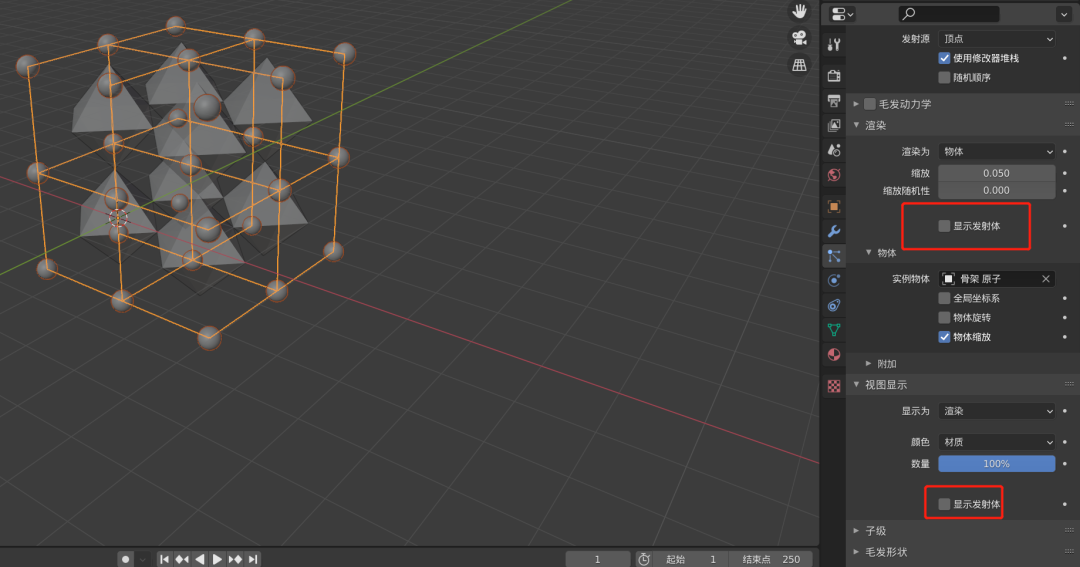The width and height of the screenshot is (1080, 567).
Task: Open the auto keyframe options dropdown
Action: [x=143, y=559]
